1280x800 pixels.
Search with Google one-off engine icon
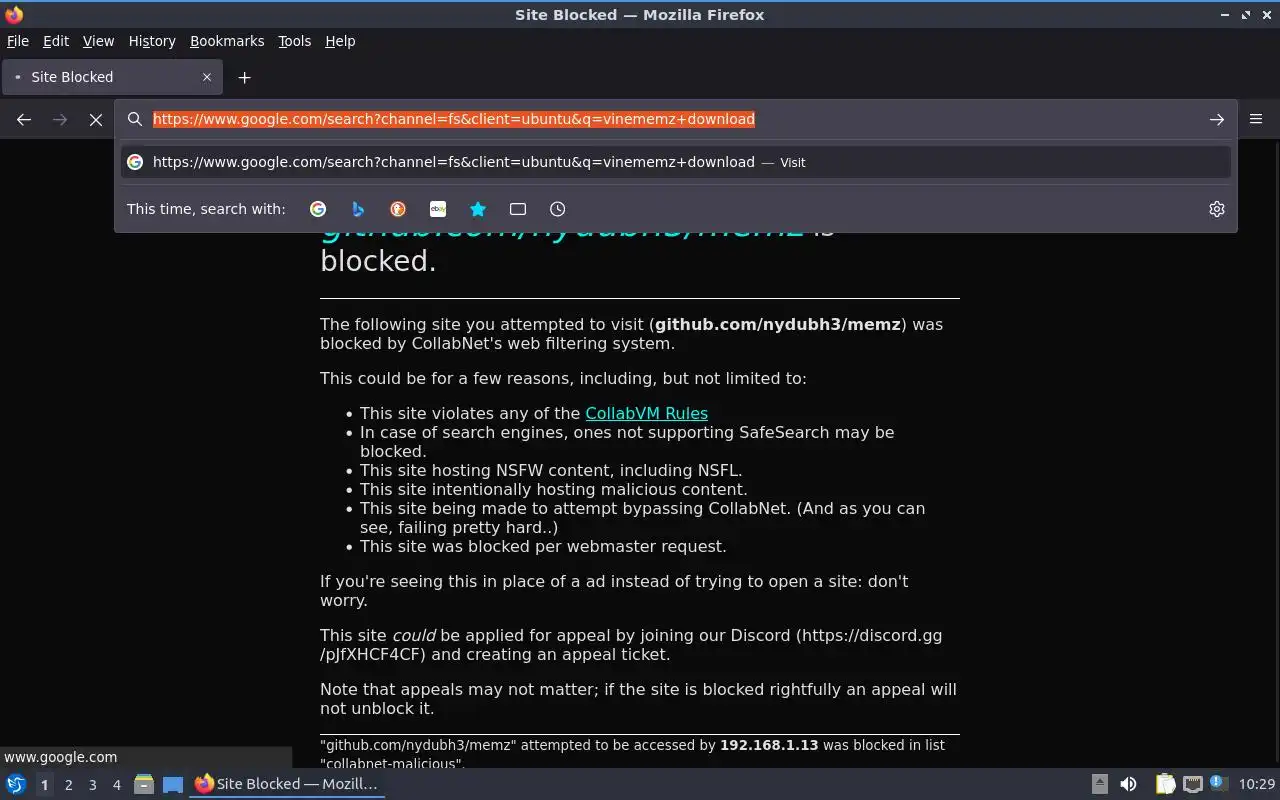pos(318,209)
